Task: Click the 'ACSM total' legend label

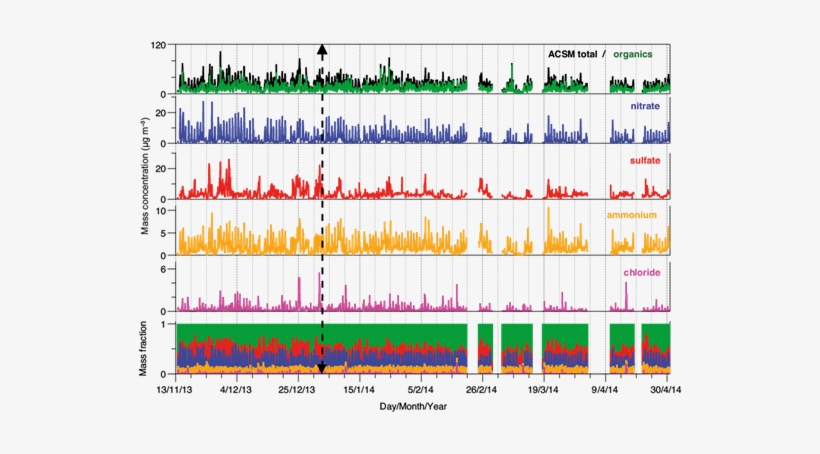Action: click(572, 54)
